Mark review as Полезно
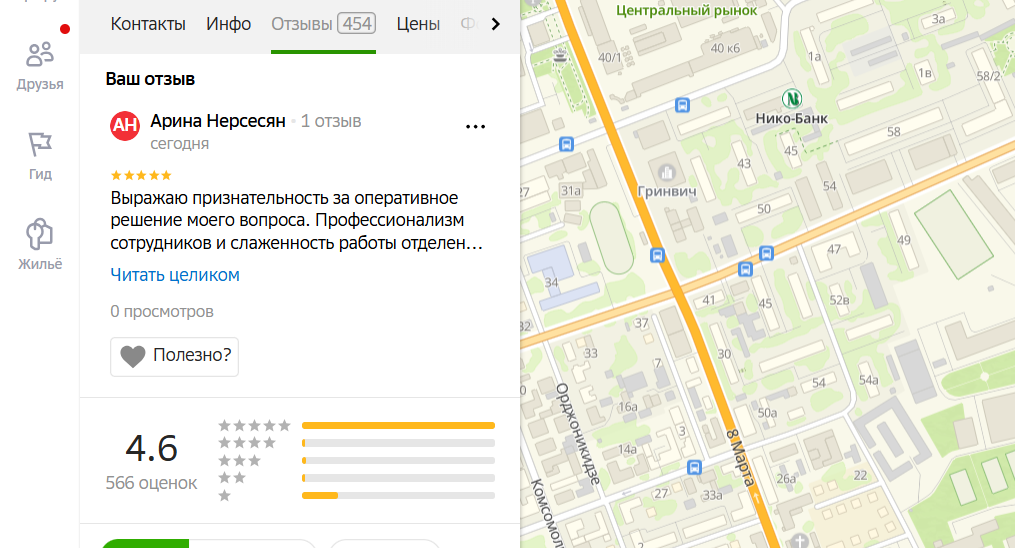Image resolution: width=1015 pixels, height=548 pixels. (x=174, y=356)
